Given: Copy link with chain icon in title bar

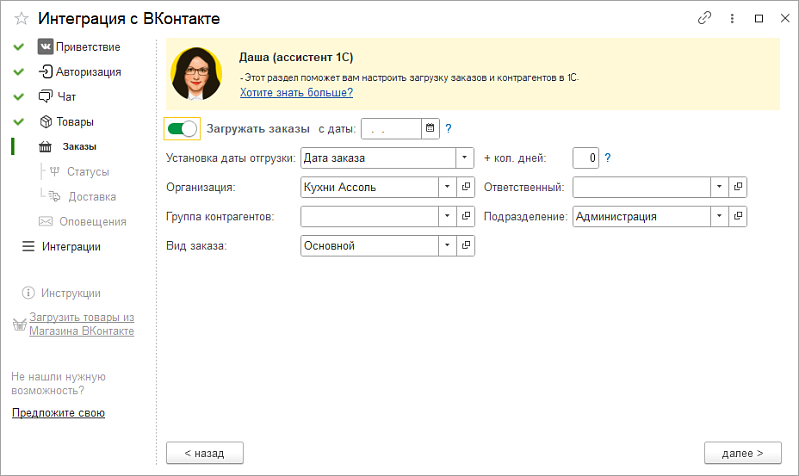Looking at the screenshot, I should coord(704,18).
